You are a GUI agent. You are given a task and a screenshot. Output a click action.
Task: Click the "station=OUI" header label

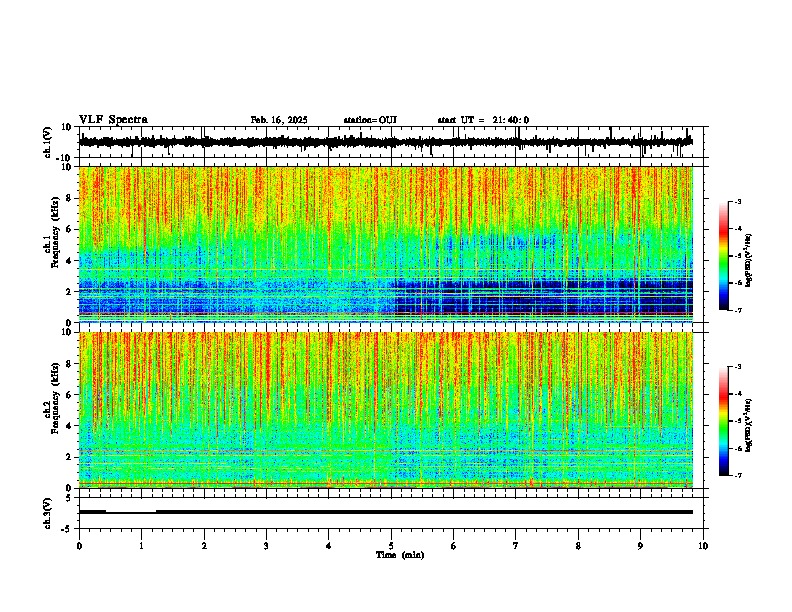(370, 120)
